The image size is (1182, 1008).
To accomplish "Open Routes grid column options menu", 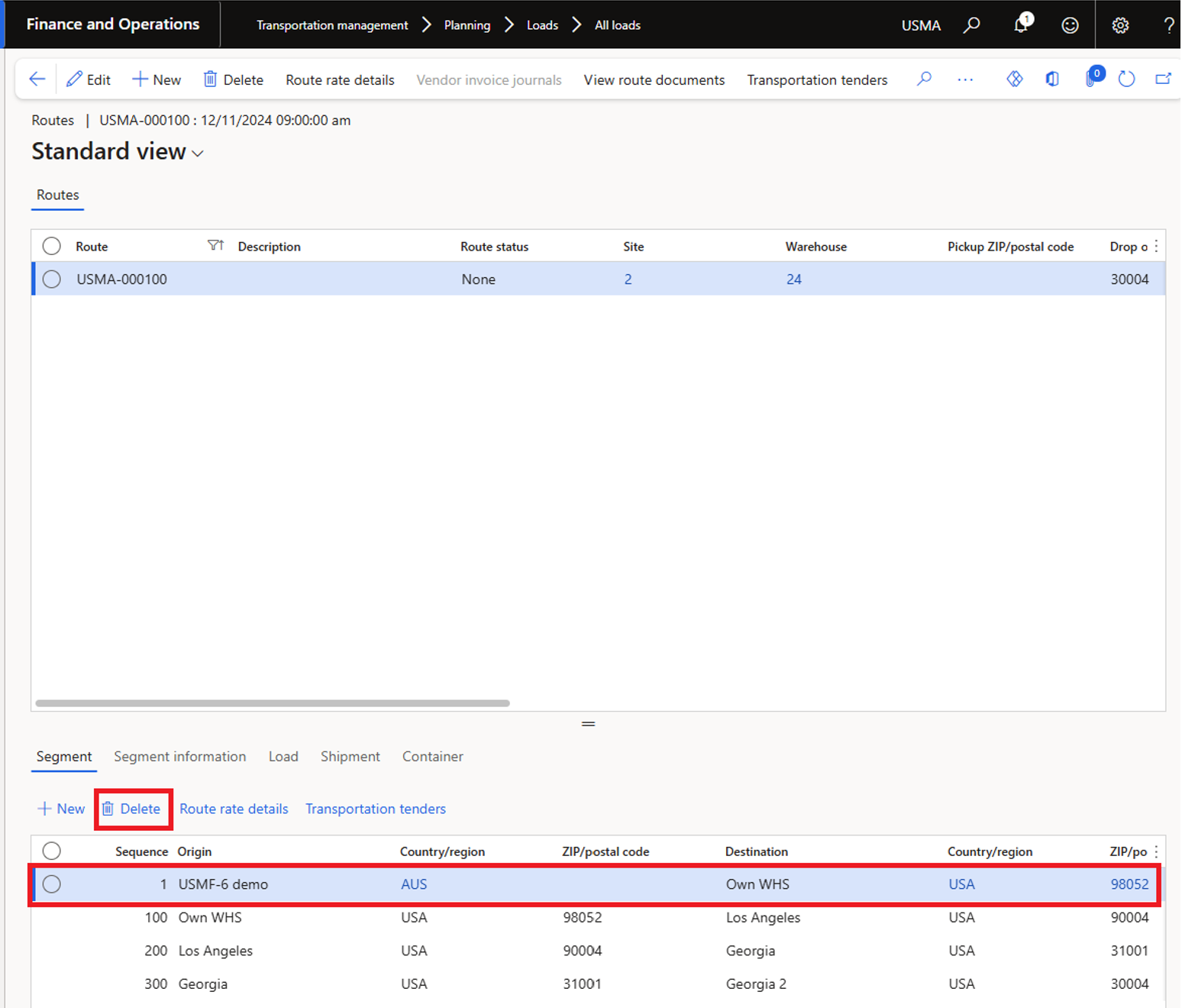I will (x=1156, y=246).
